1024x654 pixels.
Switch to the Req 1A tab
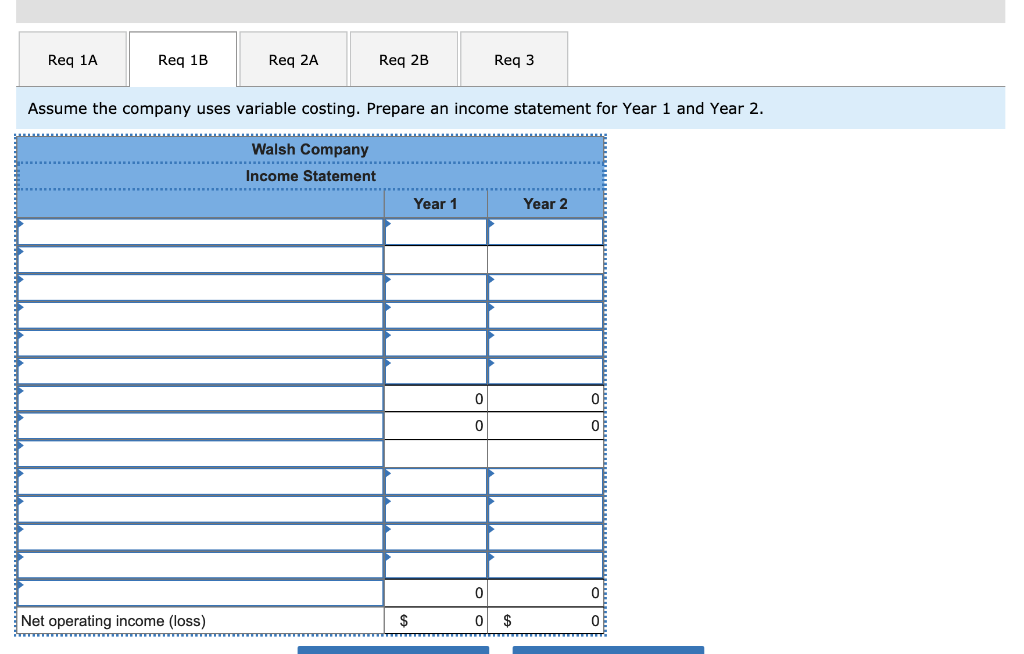pos(71,60)
